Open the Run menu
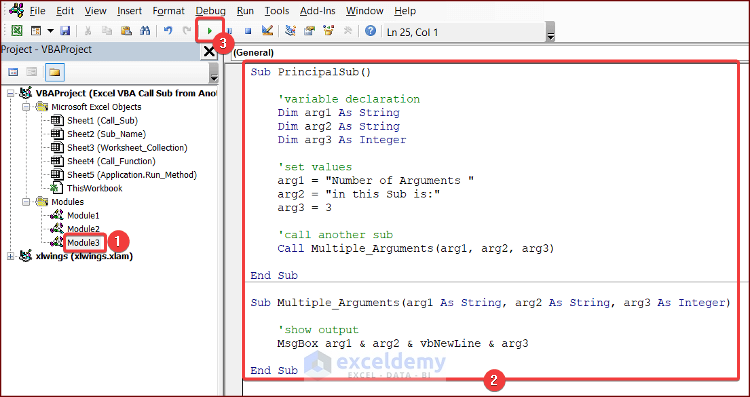This screenshot has width=750, height=397. 245,11
